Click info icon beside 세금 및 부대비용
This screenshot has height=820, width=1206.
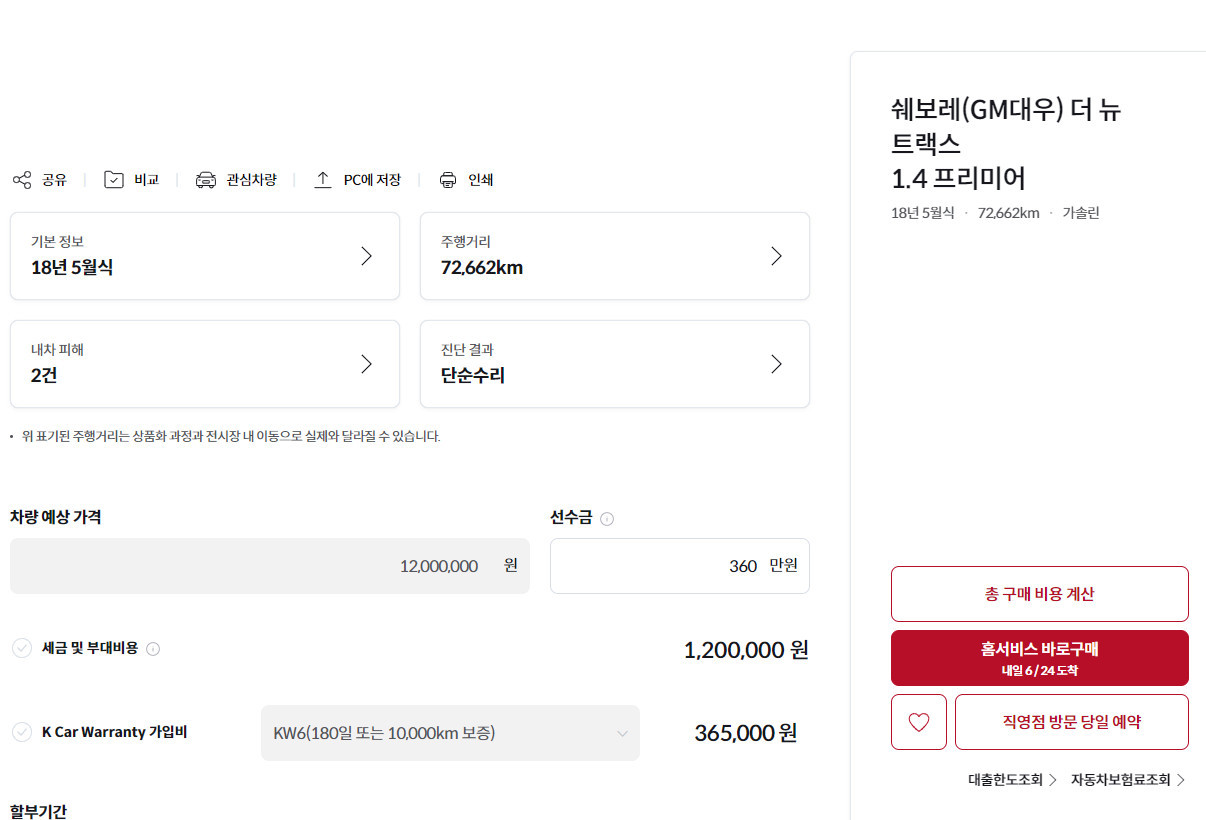(153, 649)
